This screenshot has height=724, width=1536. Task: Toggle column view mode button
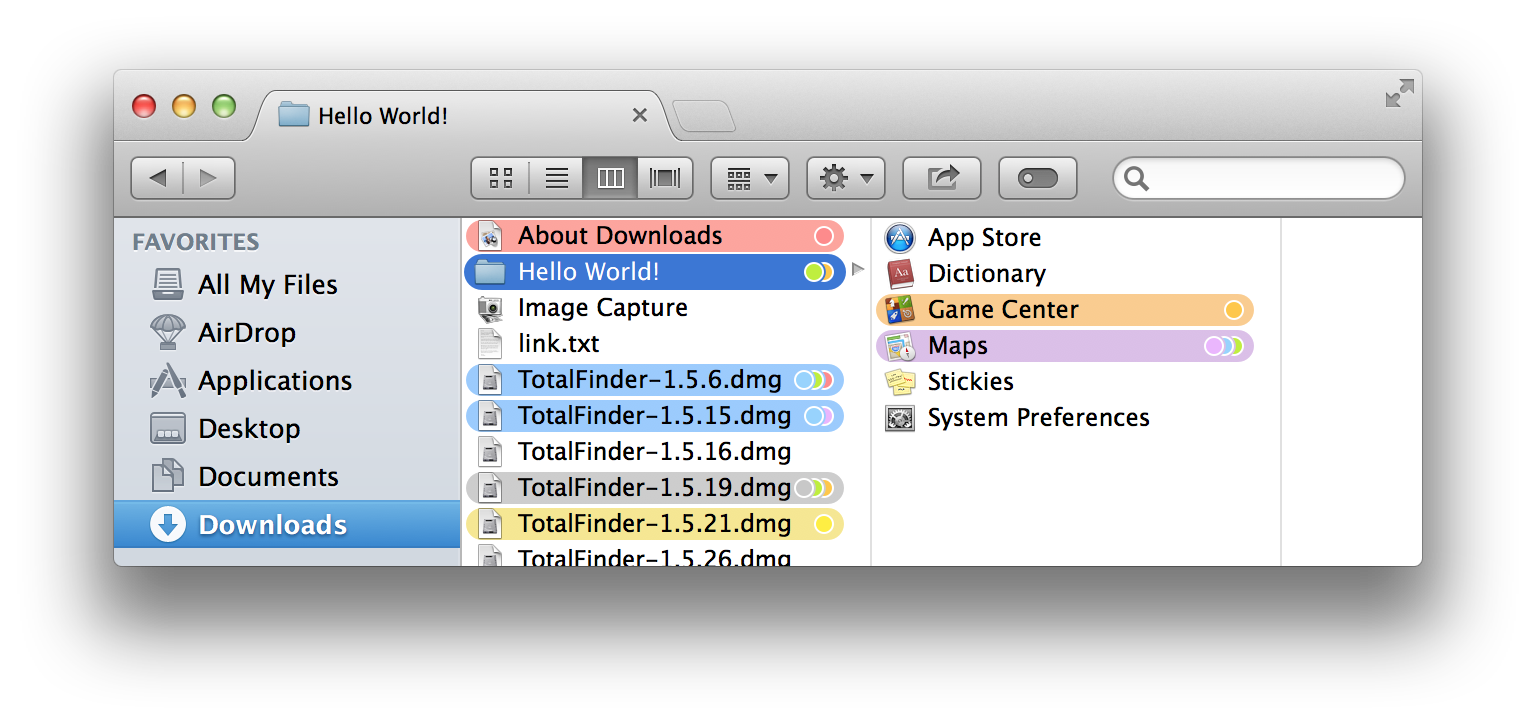point(610,178)
